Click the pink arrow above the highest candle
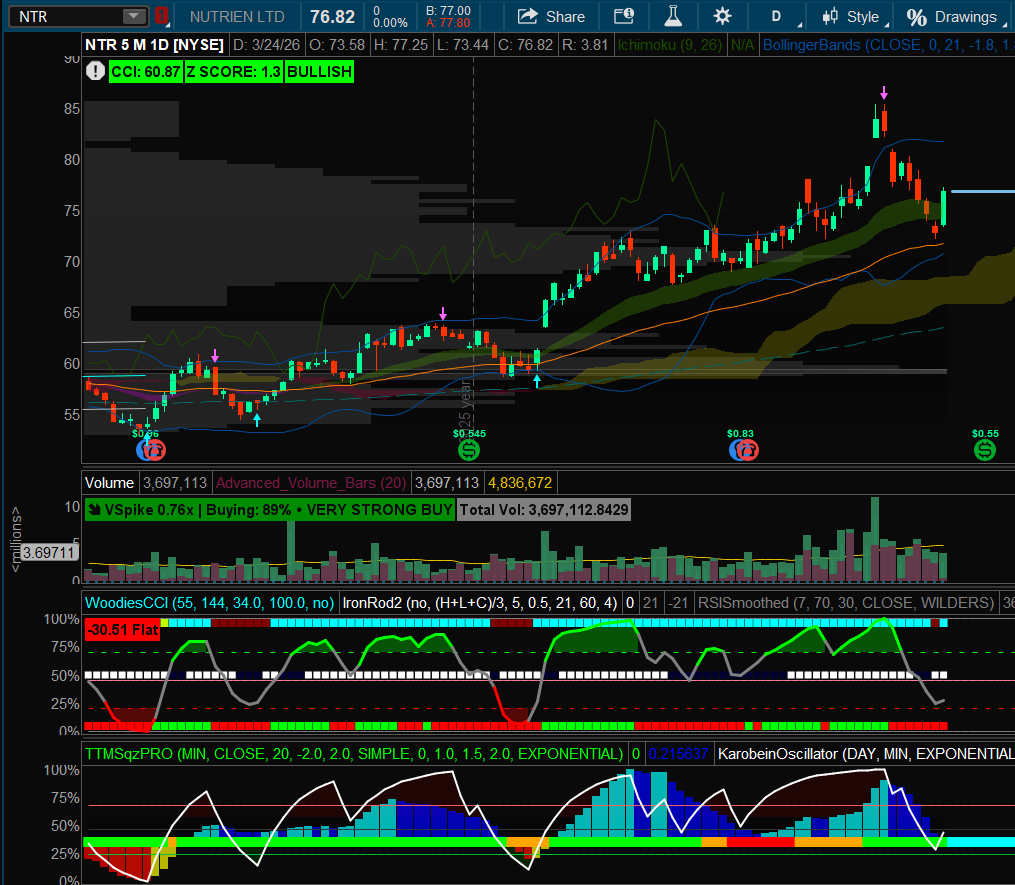Image resolution: width=1015 pixels, height=885 pixels. (883, 93)
